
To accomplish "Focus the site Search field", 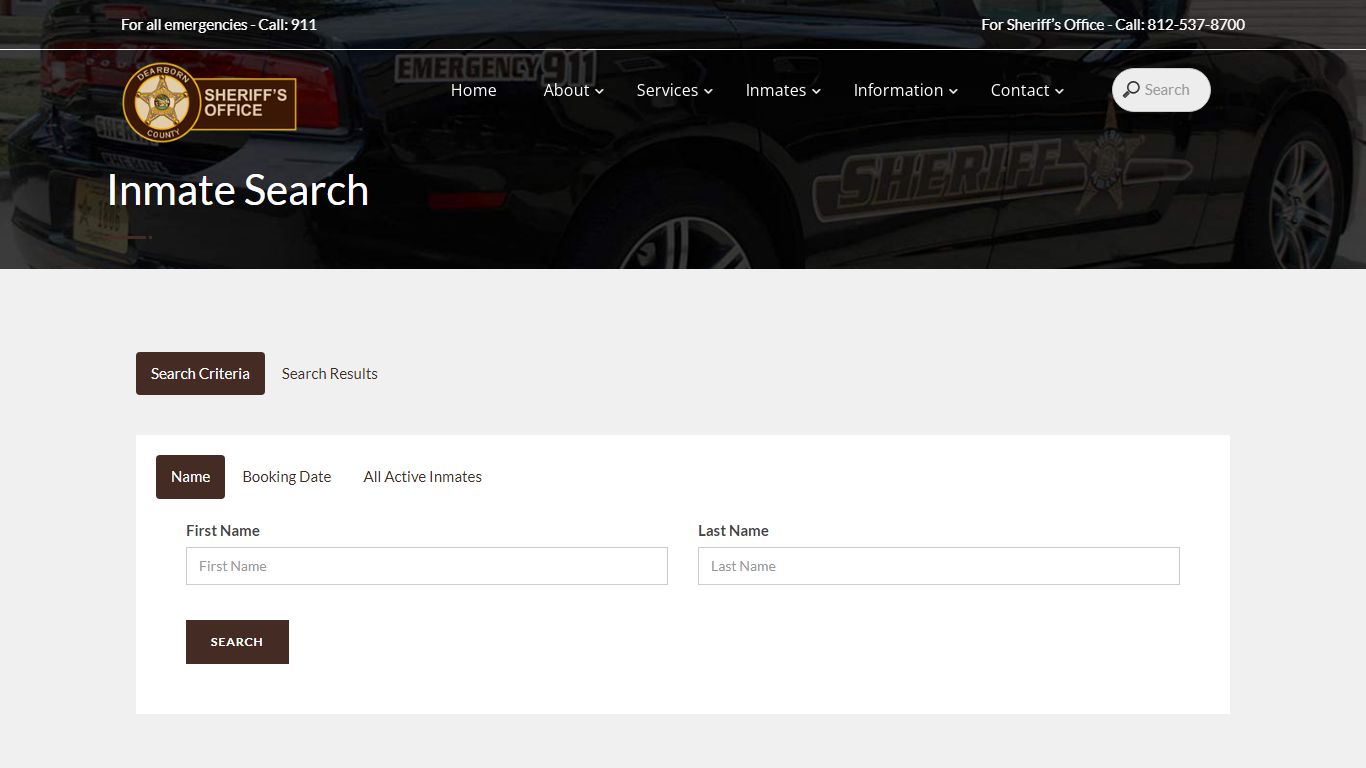I will click(1161, 90).
